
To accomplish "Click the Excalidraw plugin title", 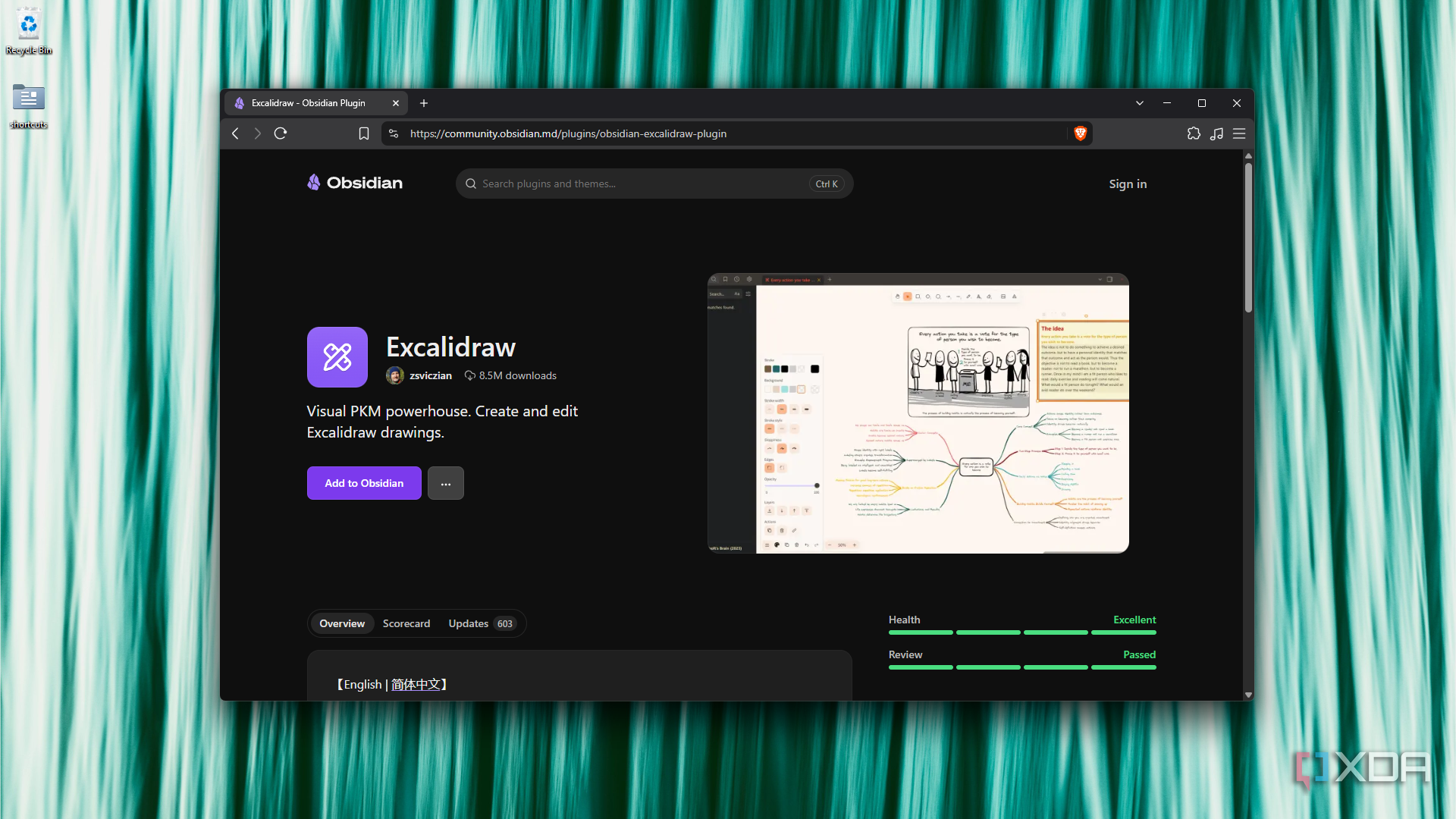I will 450,347.
